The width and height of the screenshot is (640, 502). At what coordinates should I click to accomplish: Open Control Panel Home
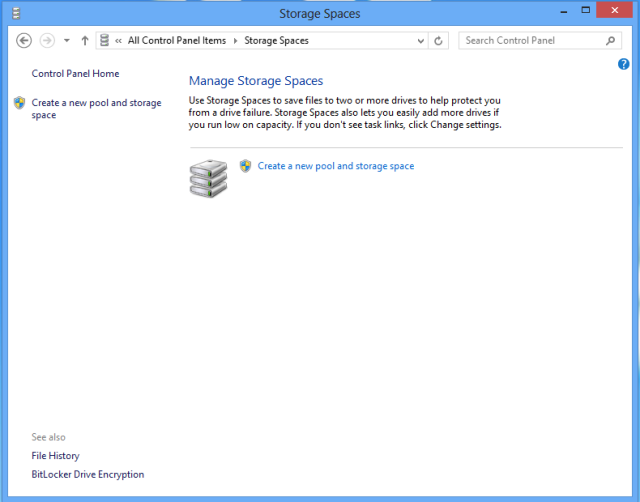tap(76, 73)
